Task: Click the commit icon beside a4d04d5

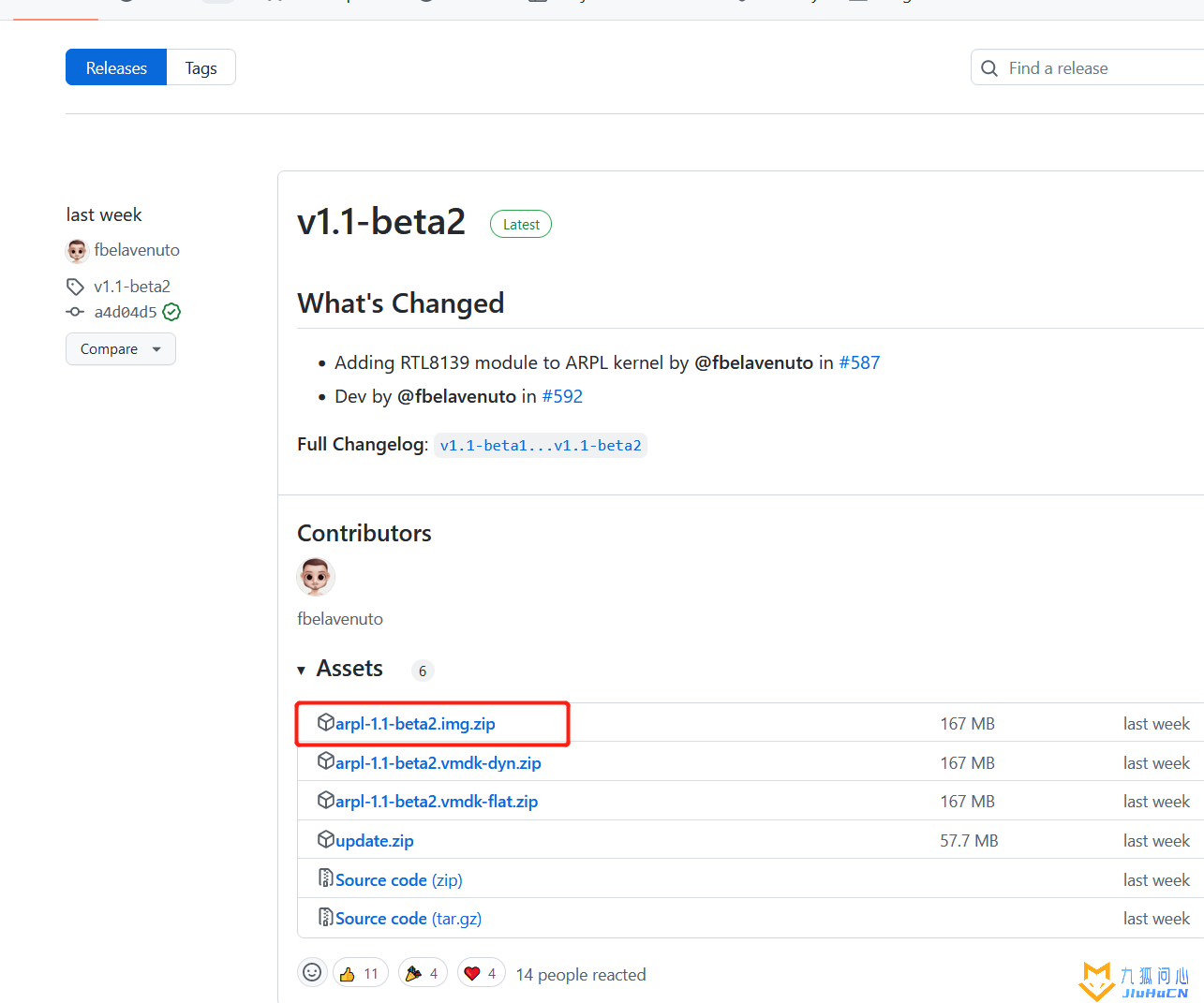Action: pos(75,312)
